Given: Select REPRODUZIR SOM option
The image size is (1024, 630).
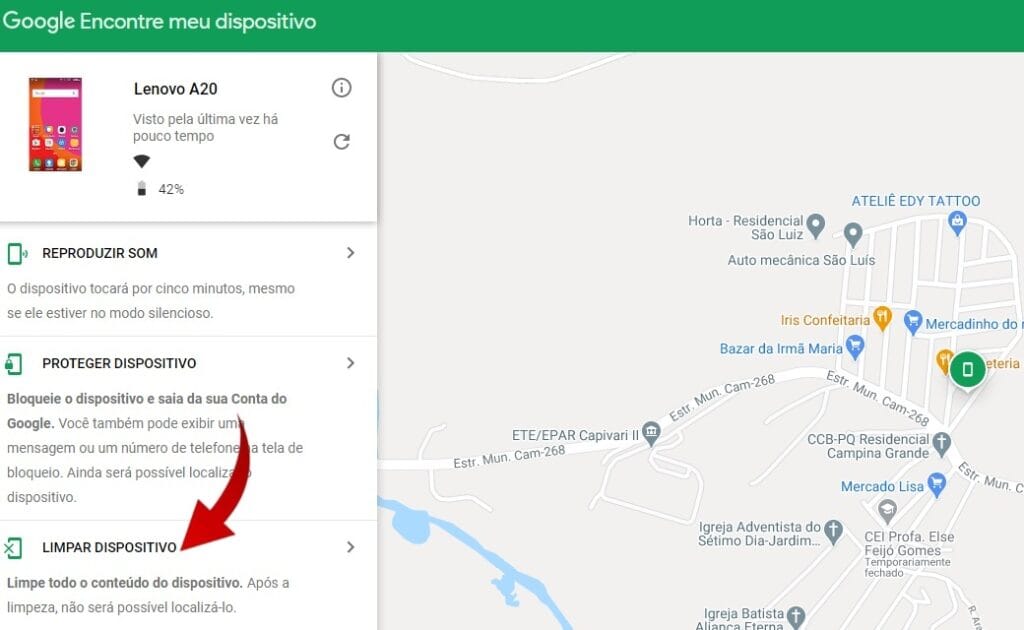Looking at the screenshot, I should pyautogui.click(x=100, y=253).
